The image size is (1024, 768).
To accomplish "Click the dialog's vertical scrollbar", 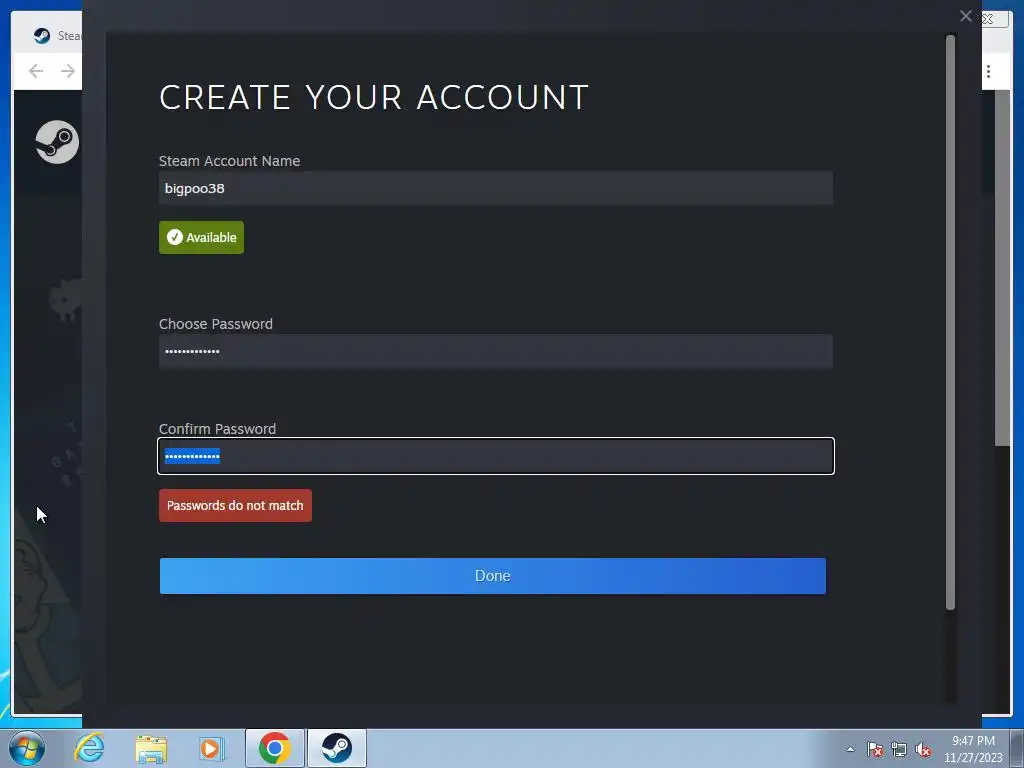I will click(950, 323).
